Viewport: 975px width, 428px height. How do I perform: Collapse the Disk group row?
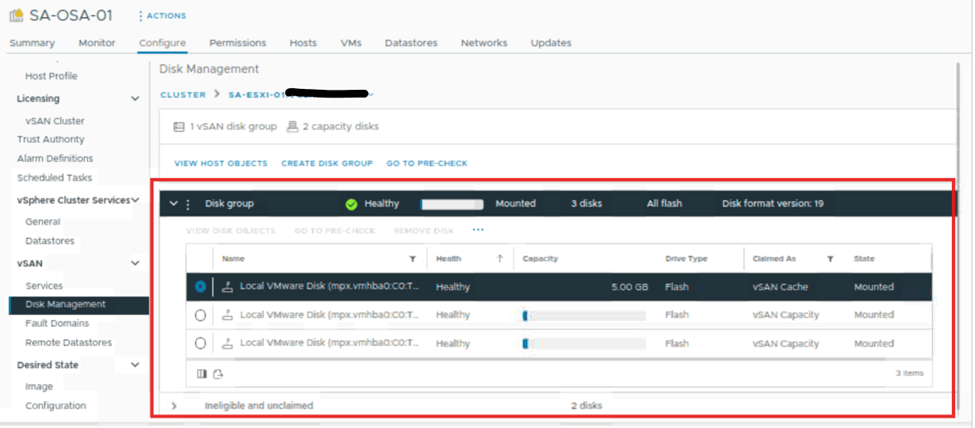coord(174,204)
